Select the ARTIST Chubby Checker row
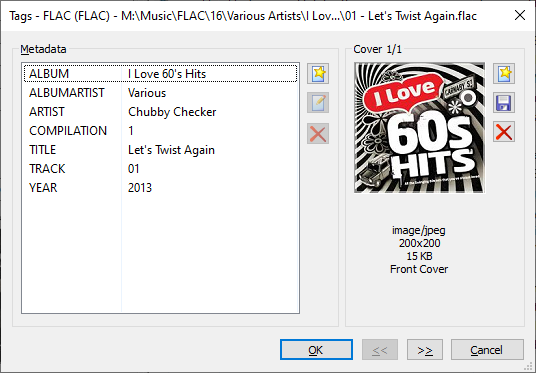536x373 pixels. point(160,112)
